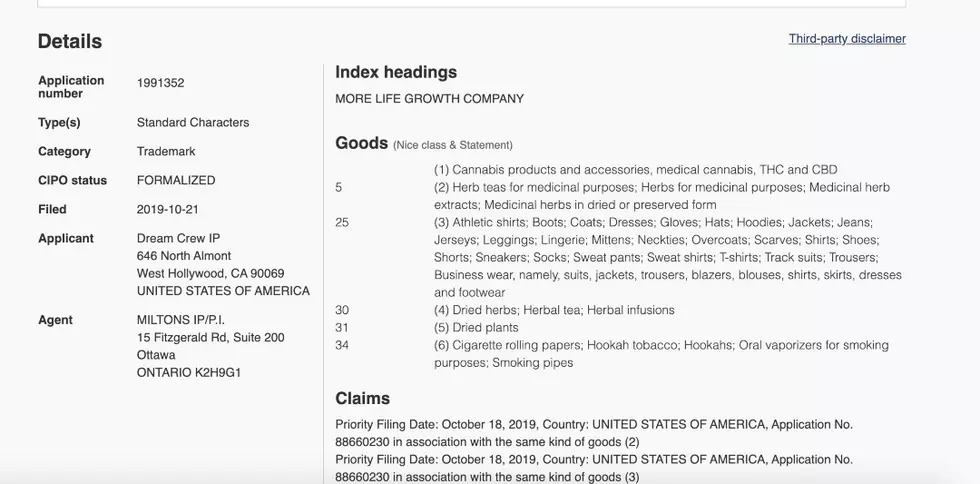Select application number 1991352
The image size is (980, 484).
click(x=161, y=83)
